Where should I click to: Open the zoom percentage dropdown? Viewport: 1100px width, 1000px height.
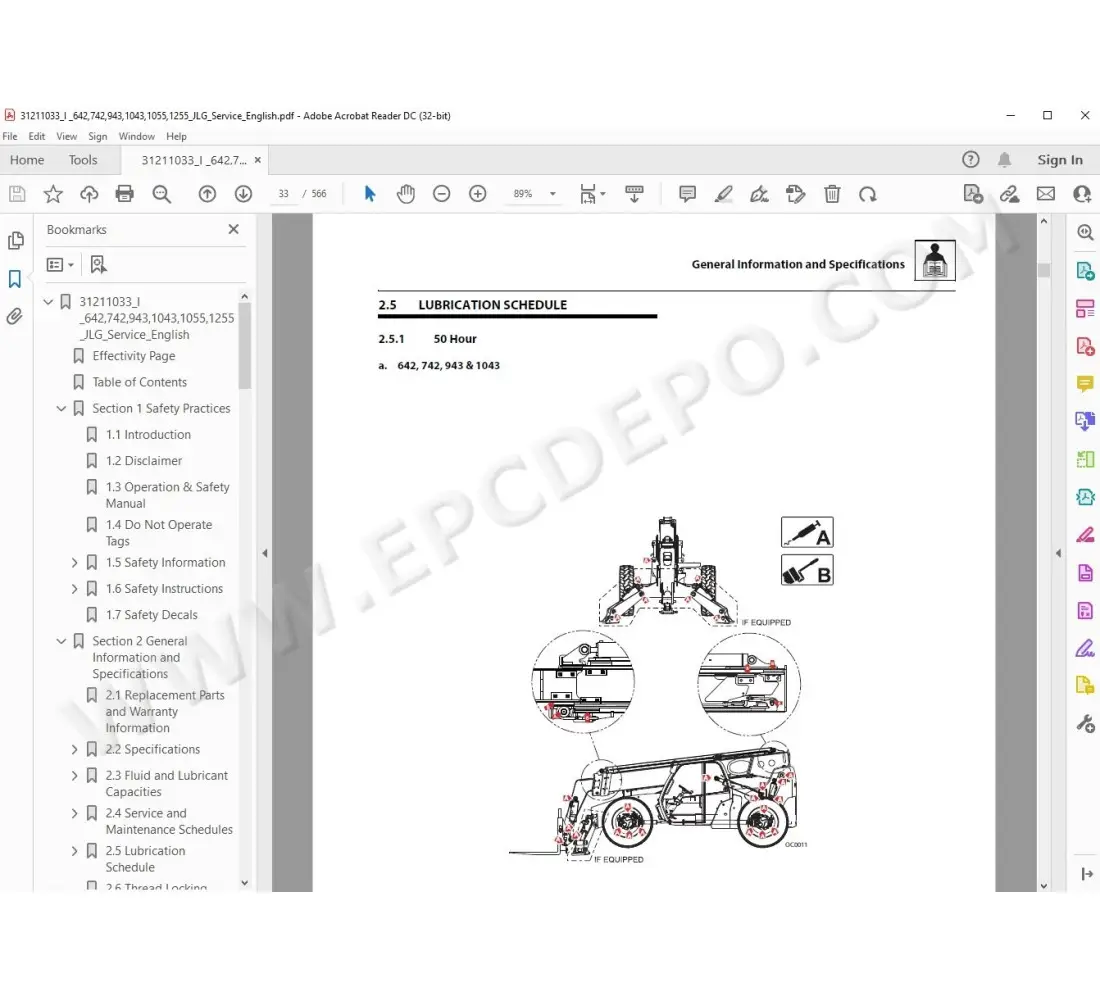[x=552, y=193]
